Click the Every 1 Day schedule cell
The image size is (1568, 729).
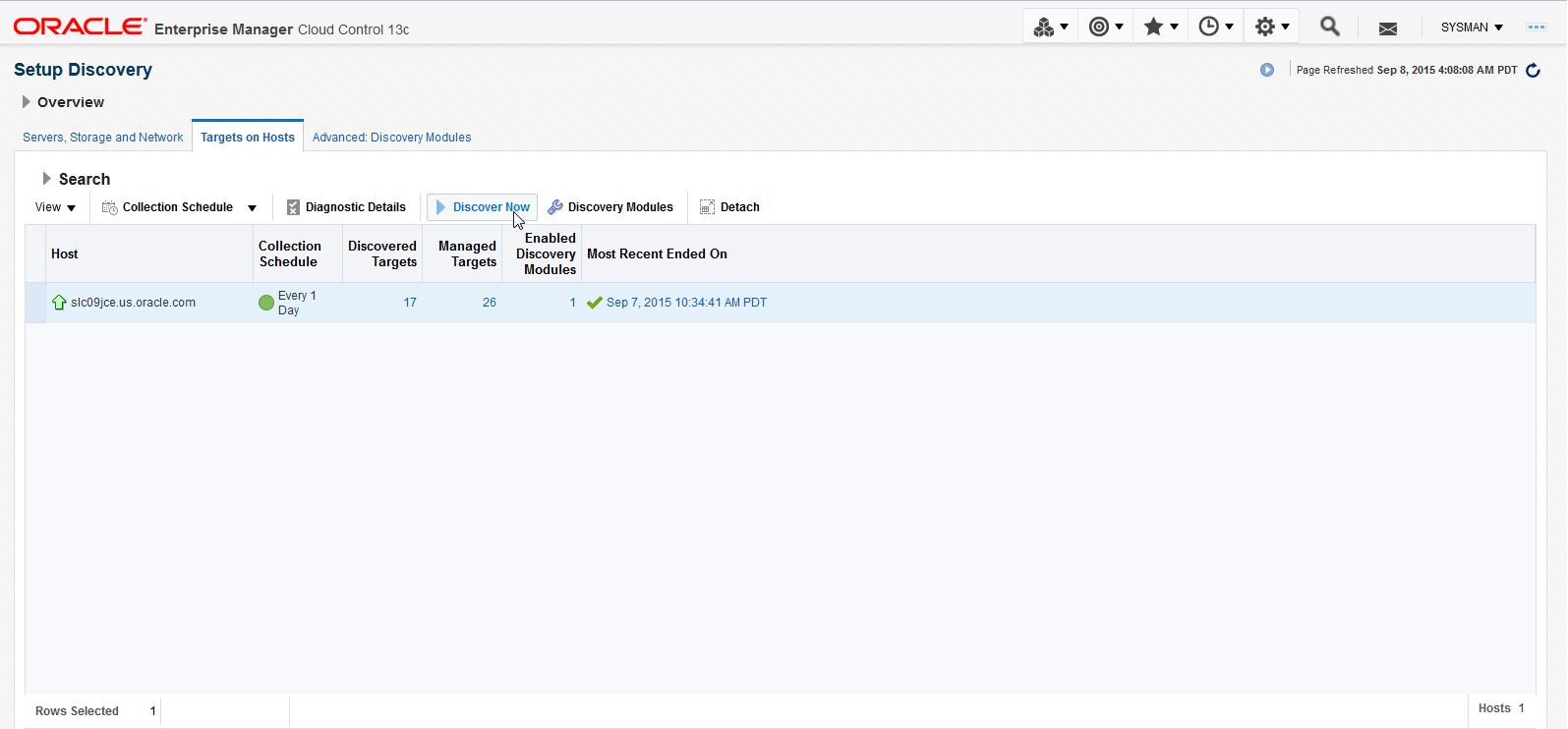coord(297,303)
